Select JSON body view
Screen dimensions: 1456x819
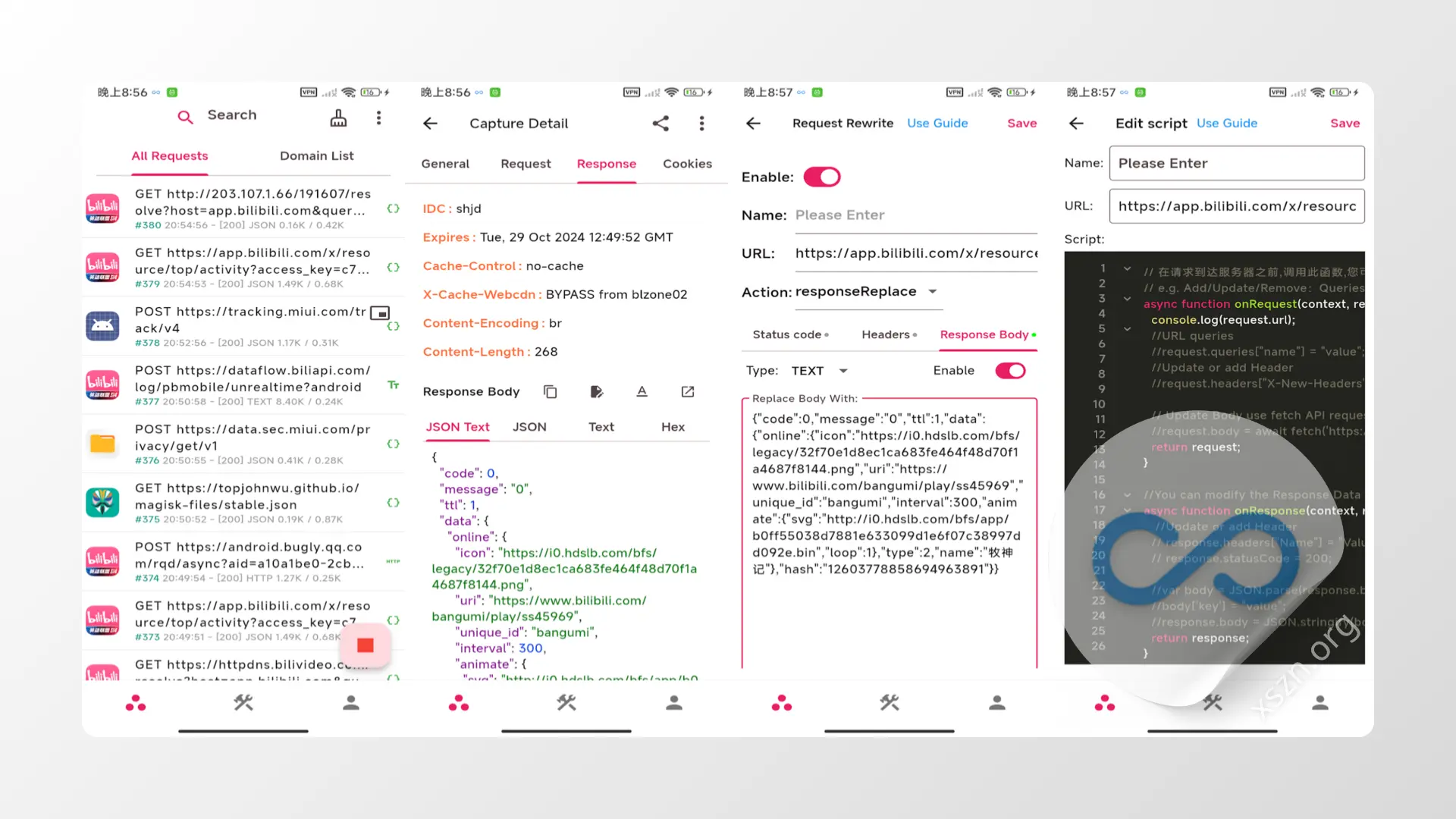[x=529, y=427]
